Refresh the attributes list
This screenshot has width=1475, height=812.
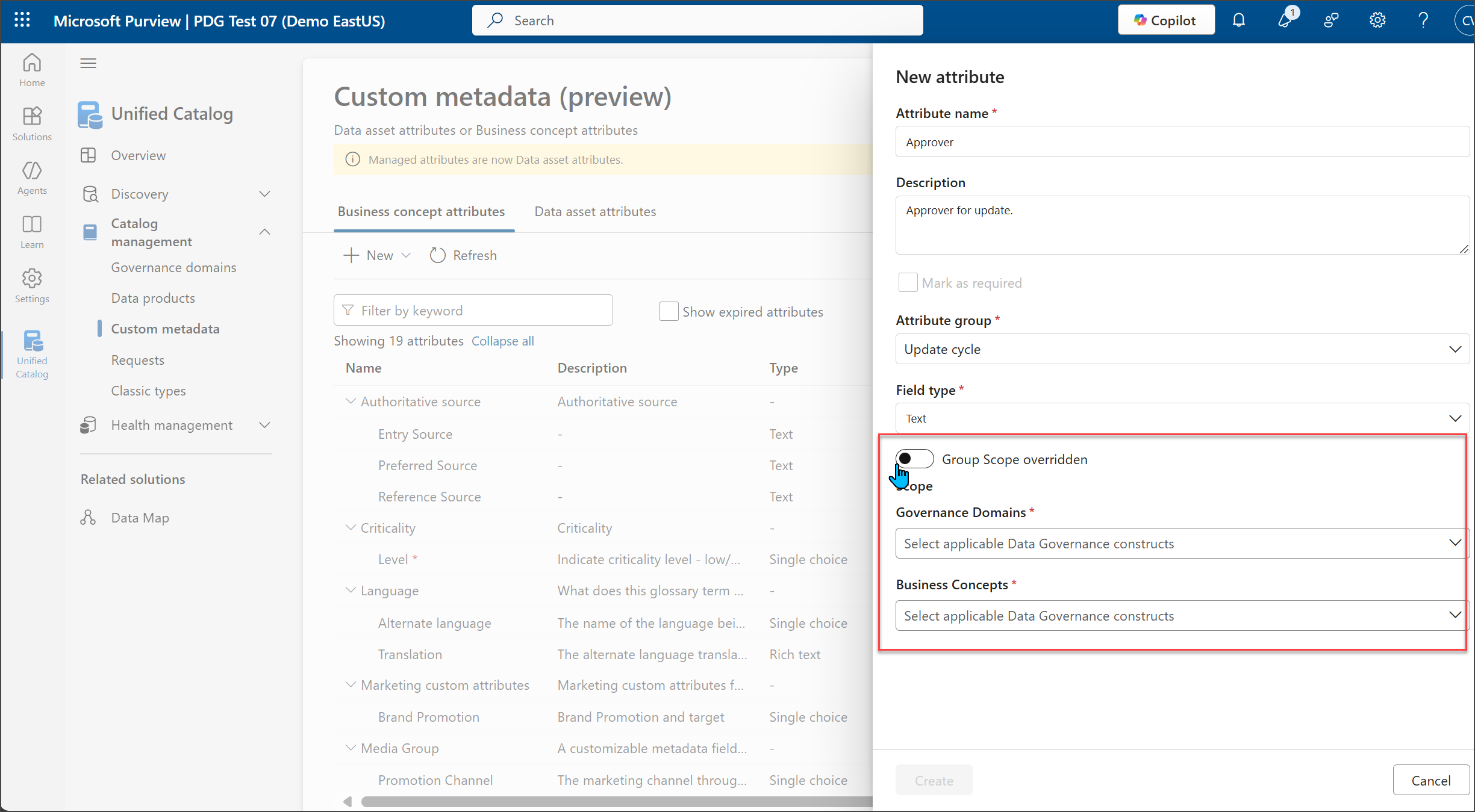463,255
